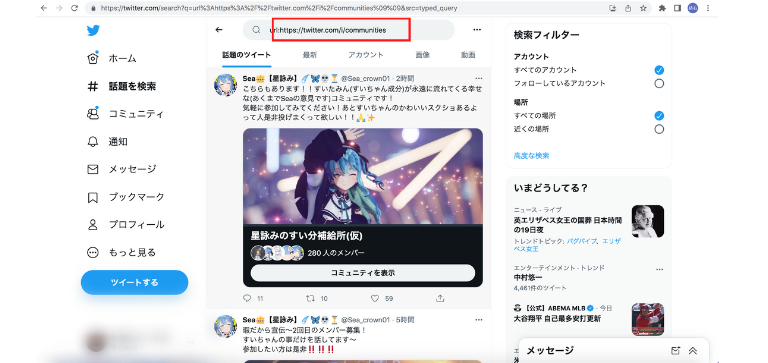Select すべてのアカウント radio option
Screen dimensions: 768x363
[x=659, y=70]
